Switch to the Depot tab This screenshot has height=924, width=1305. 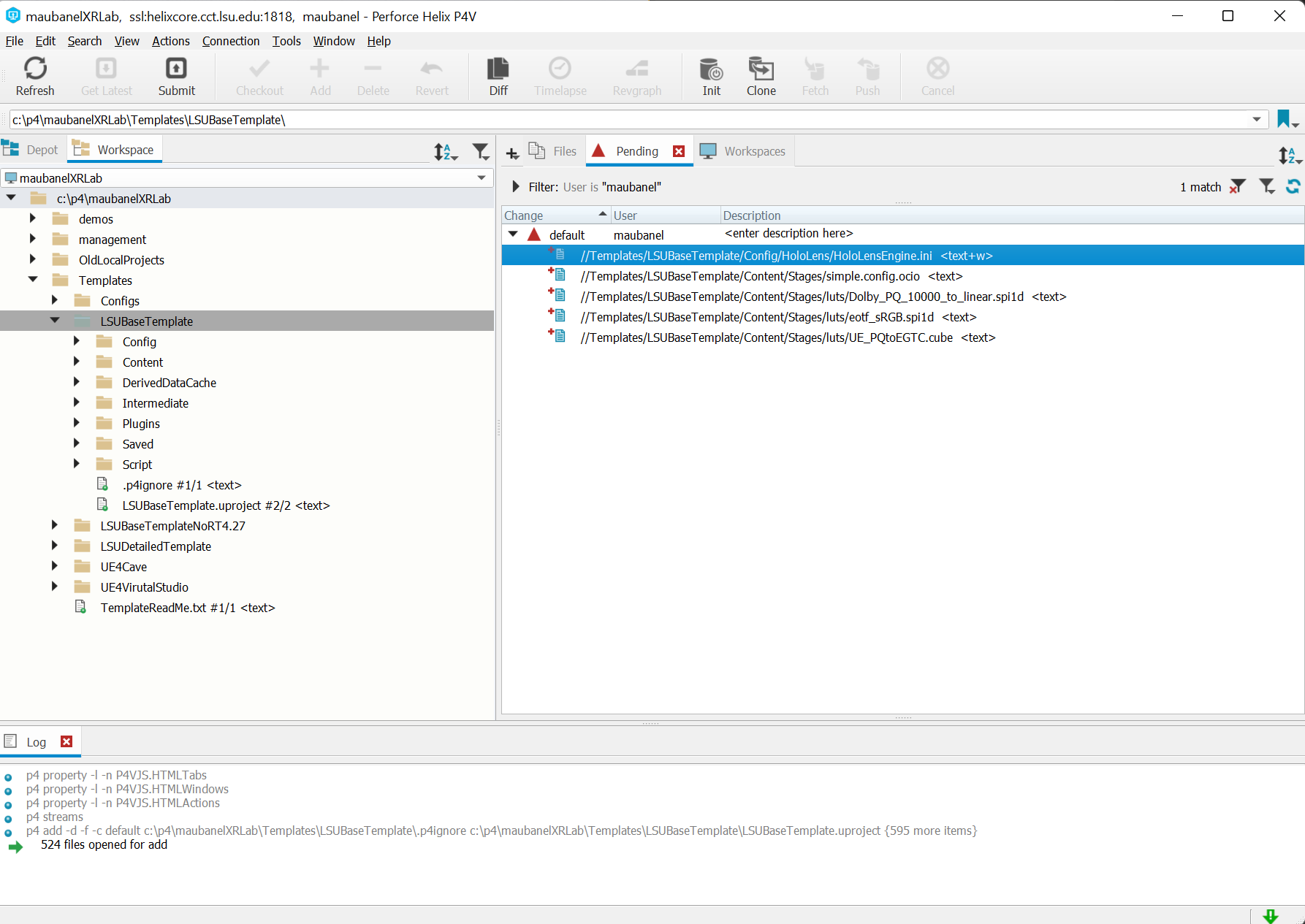click(31, 150)
